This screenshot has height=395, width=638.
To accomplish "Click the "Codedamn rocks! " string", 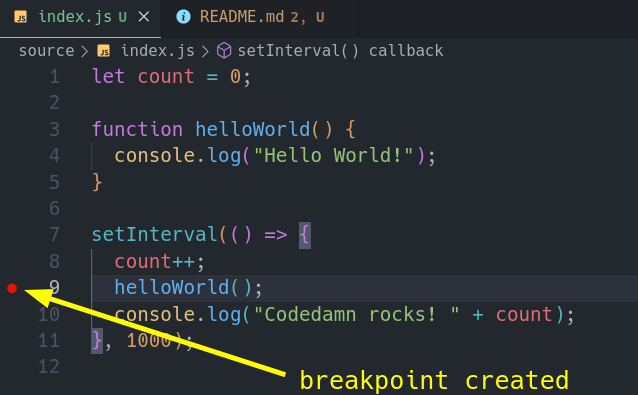I will point(356,314).
